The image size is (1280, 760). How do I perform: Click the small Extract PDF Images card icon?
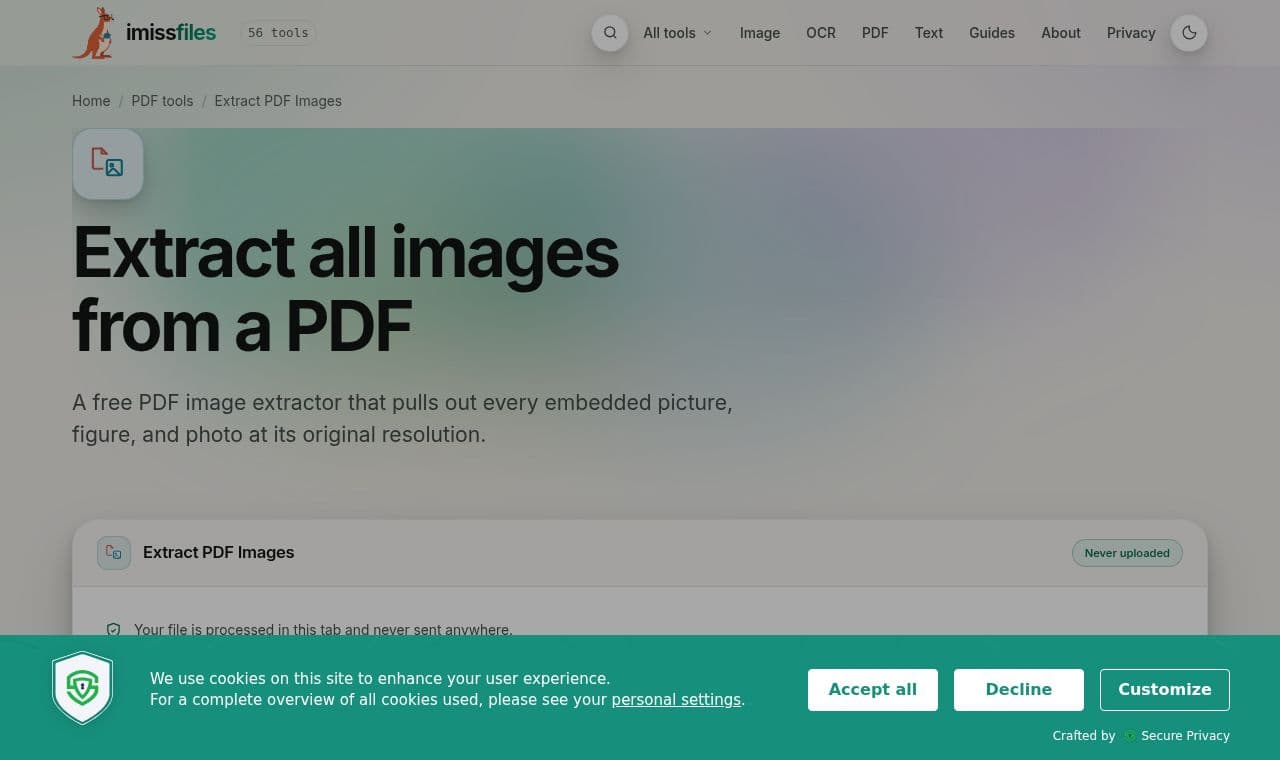pyautogui.click(x=114, y=552)
